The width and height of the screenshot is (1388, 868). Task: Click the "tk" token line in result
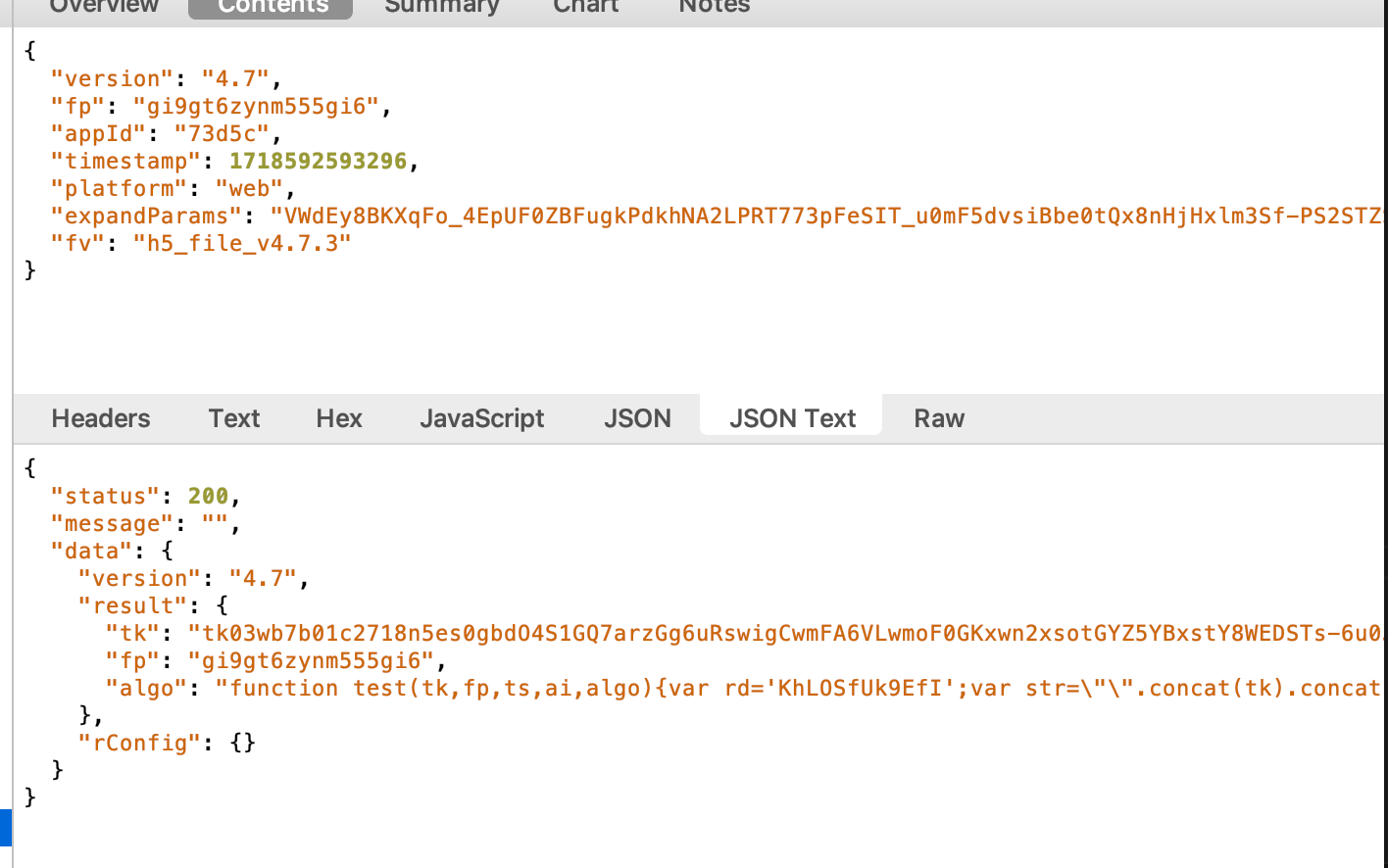pyautogui.click(x=743, y=633)
